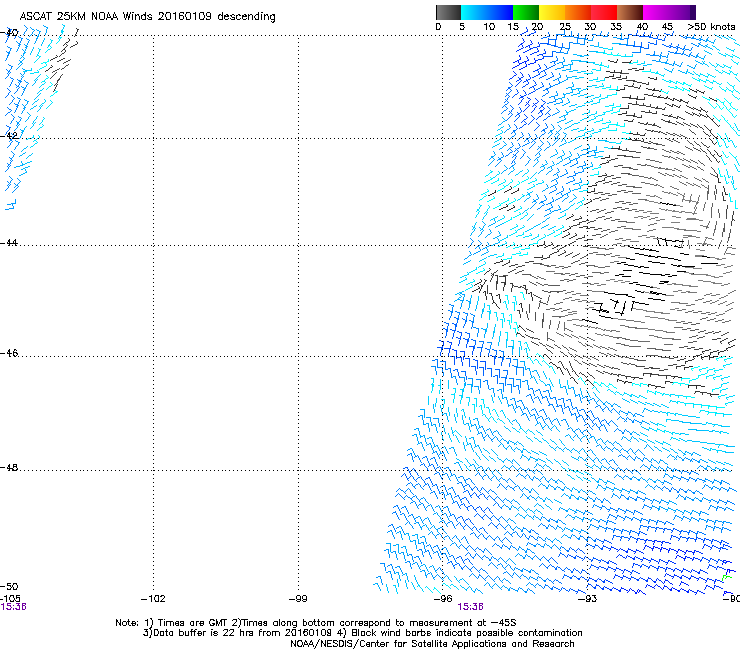Click legend label "20"

[x=538, y=27]
